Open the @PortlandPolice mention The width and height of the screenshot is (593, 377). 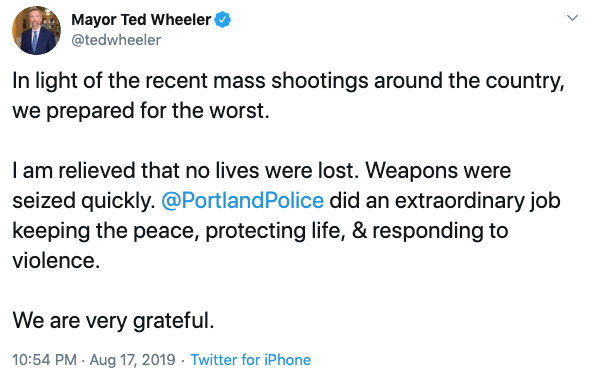coord(242,200)
